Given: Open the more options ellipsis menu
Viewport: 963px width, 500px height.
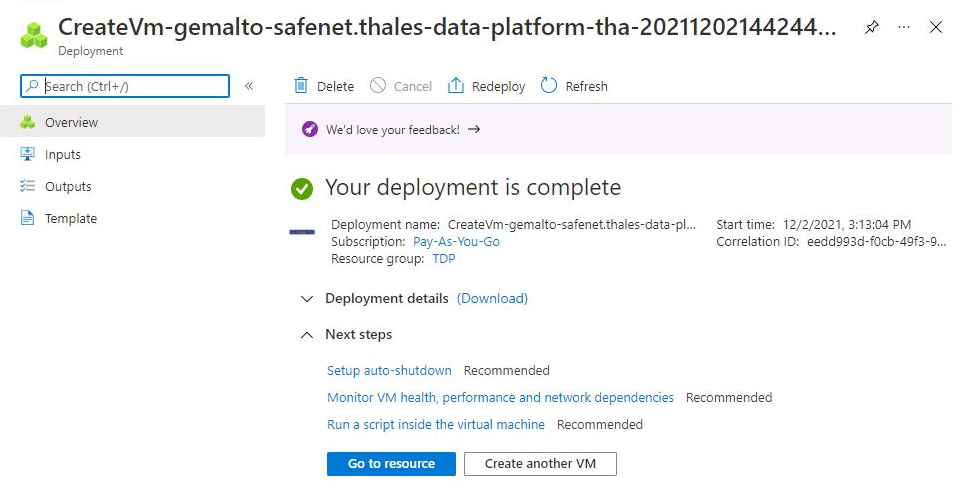Looking at the screenshot, I should coord(903,28).
